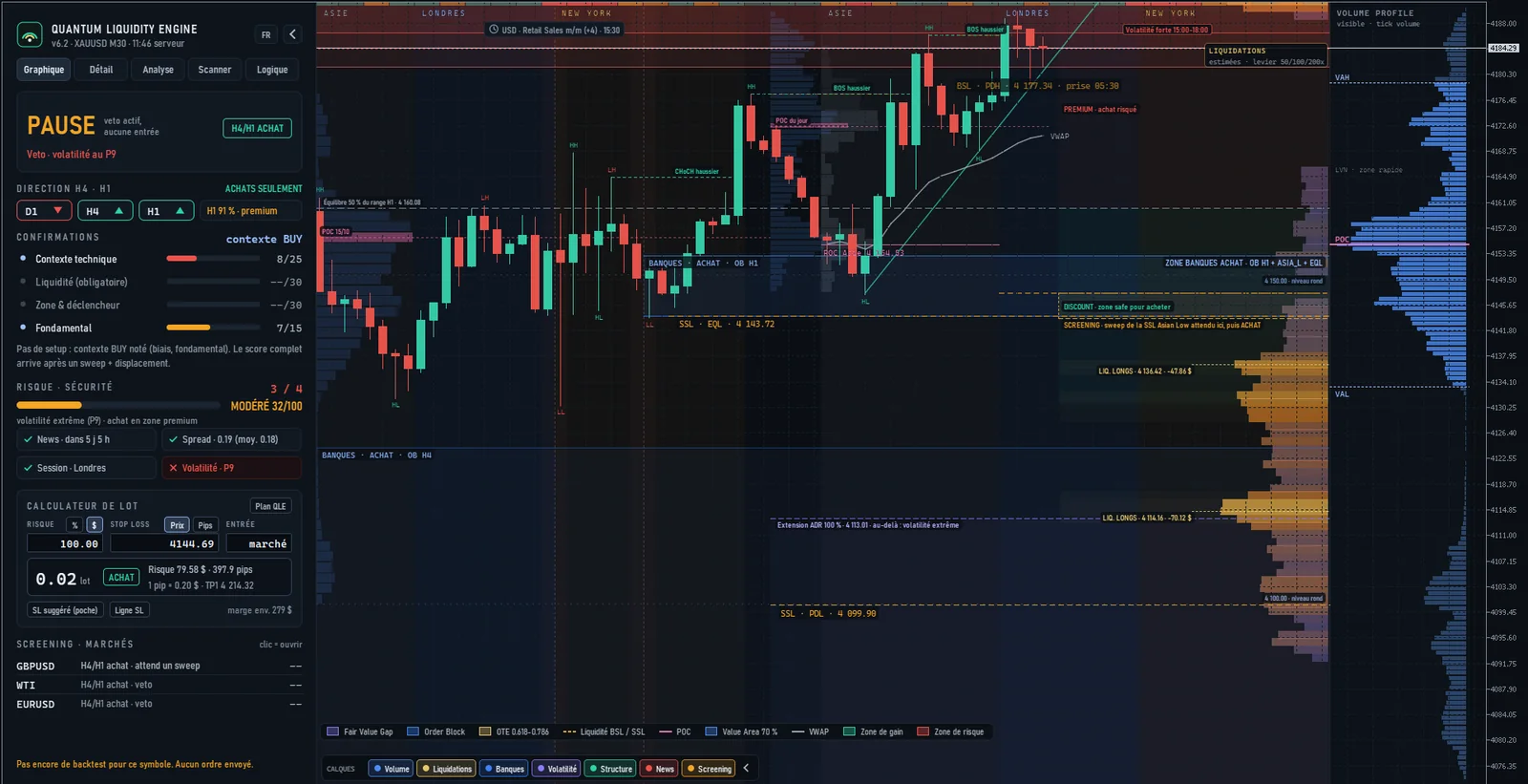Image resolution: width=1528 pixels, height=784 pixels.
Task: Toggle the Liquidations layer chip
Action: (x=446, y=769)
